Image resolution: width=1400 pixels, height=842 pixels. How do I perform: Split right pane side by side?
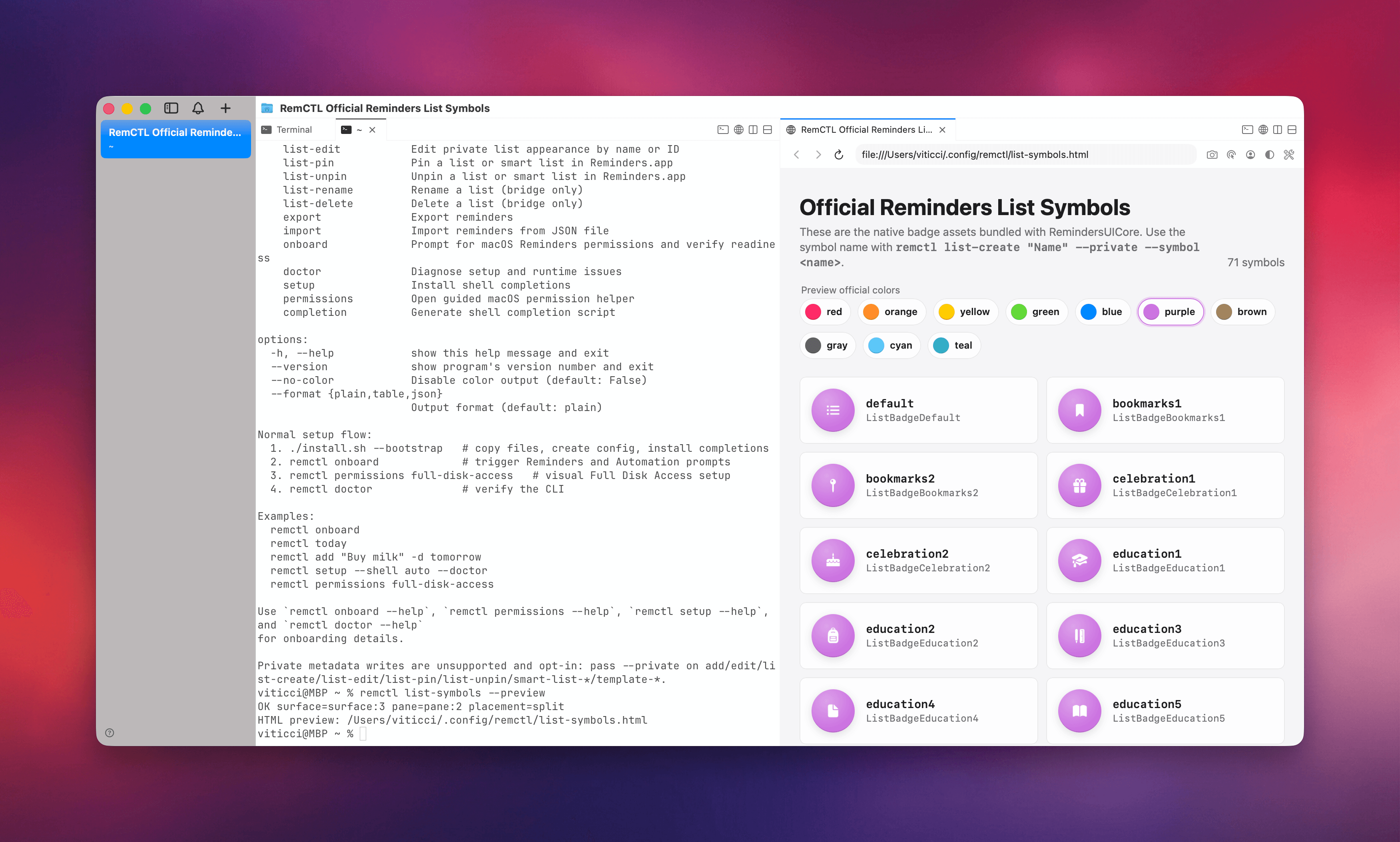1278,130
